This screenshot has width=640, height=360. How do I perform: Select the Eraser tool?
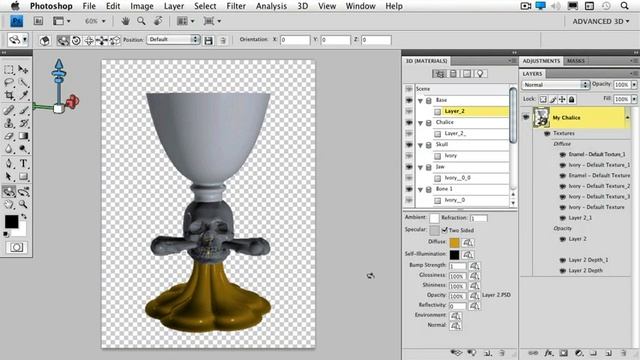[x=9, y=136]
